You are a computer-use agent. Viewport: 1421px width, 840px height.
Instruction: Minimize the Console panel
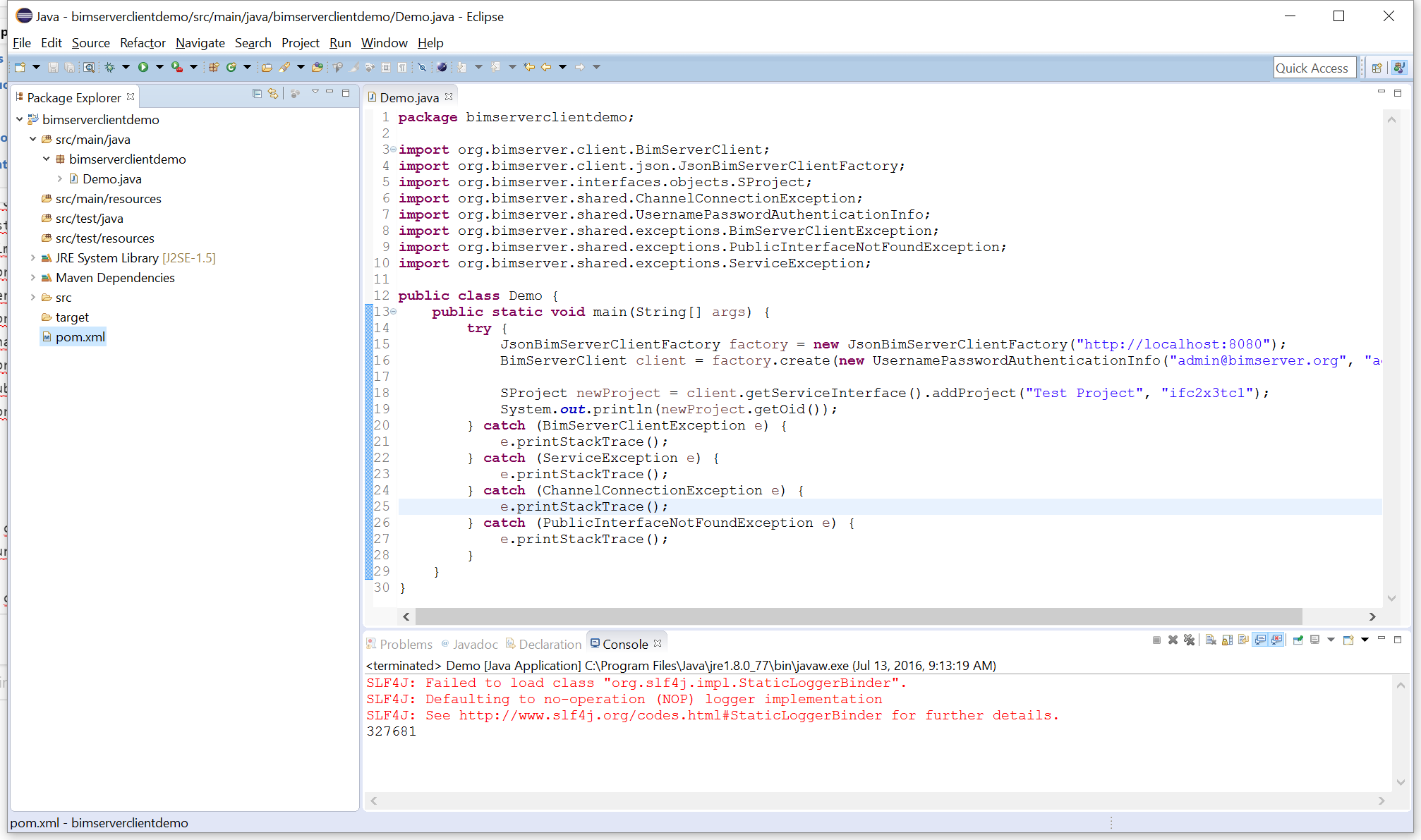(x=1381, y=639)
